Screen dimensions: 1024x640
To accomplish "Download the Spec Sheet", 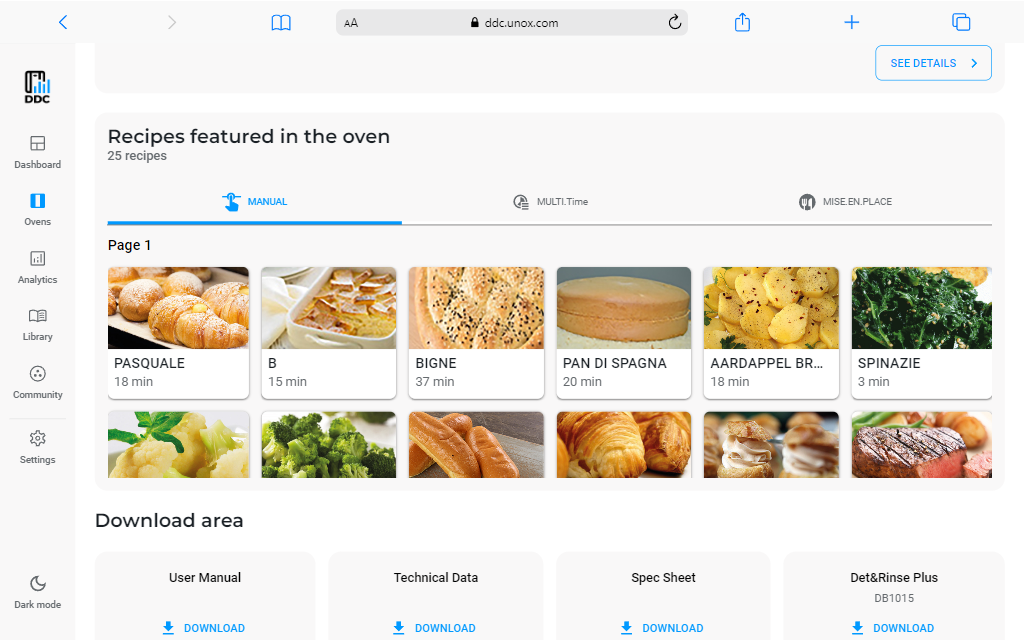I will point(662,627).
